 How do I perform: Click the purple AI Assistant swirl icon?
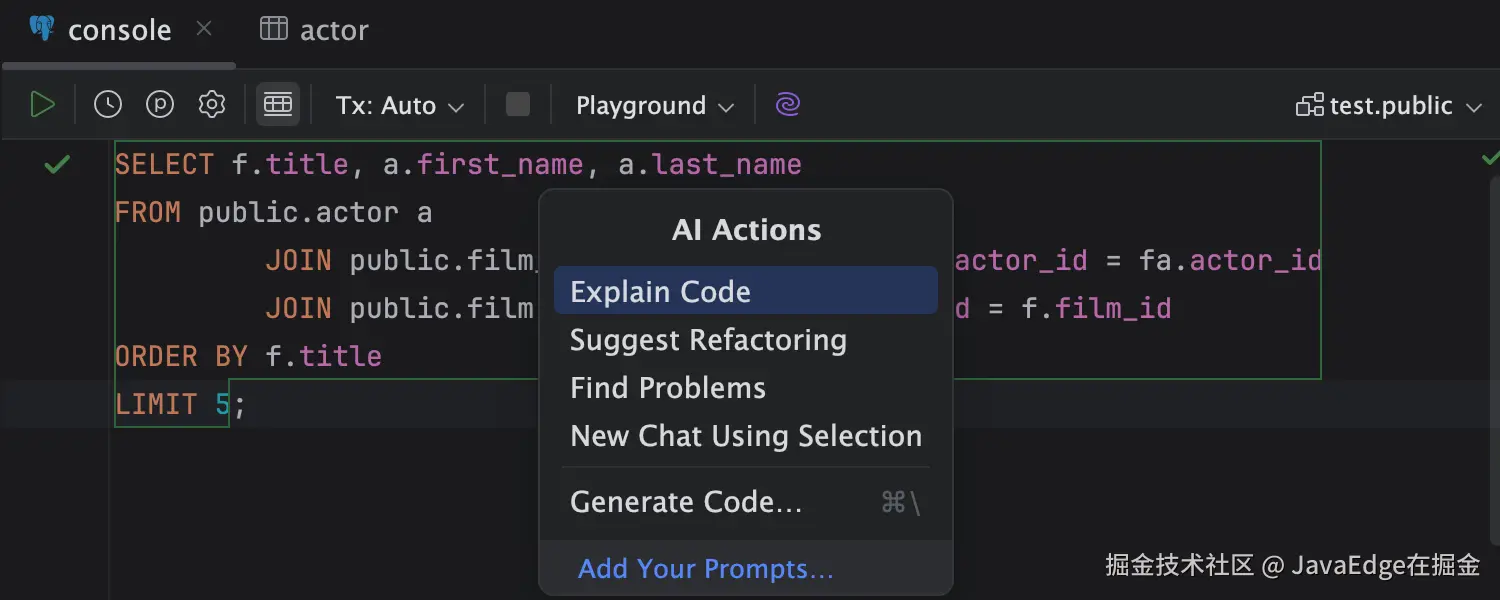point(788,105)
